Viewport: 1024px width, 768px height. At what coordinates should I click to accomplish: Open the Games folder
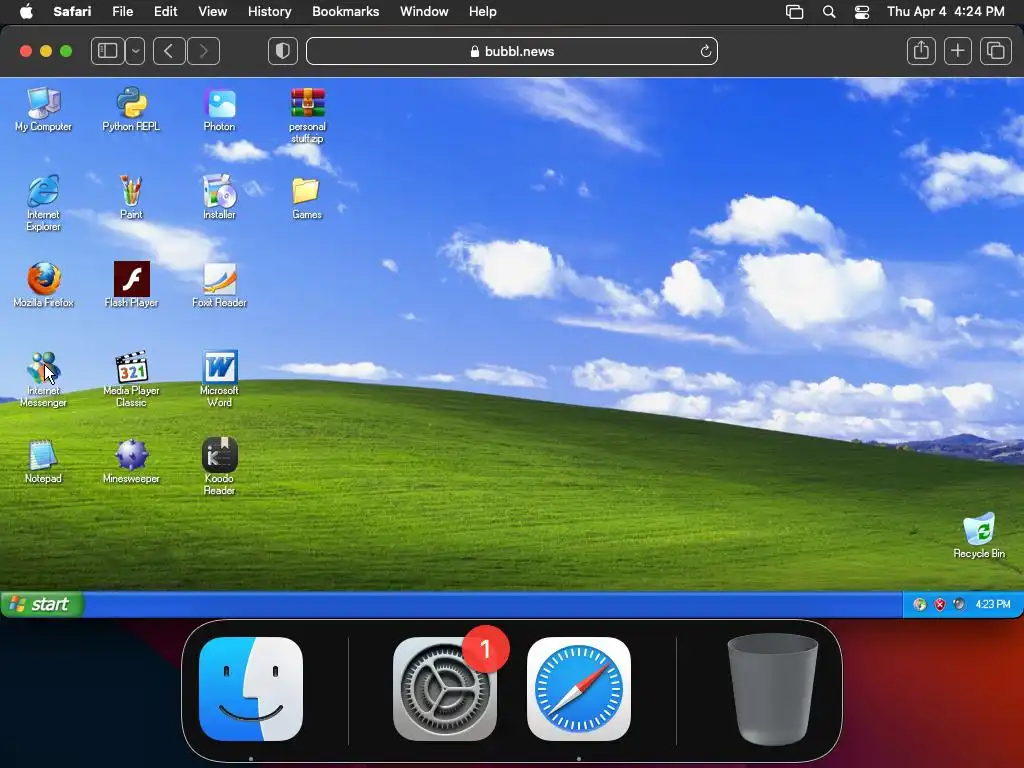click(307, 197)
